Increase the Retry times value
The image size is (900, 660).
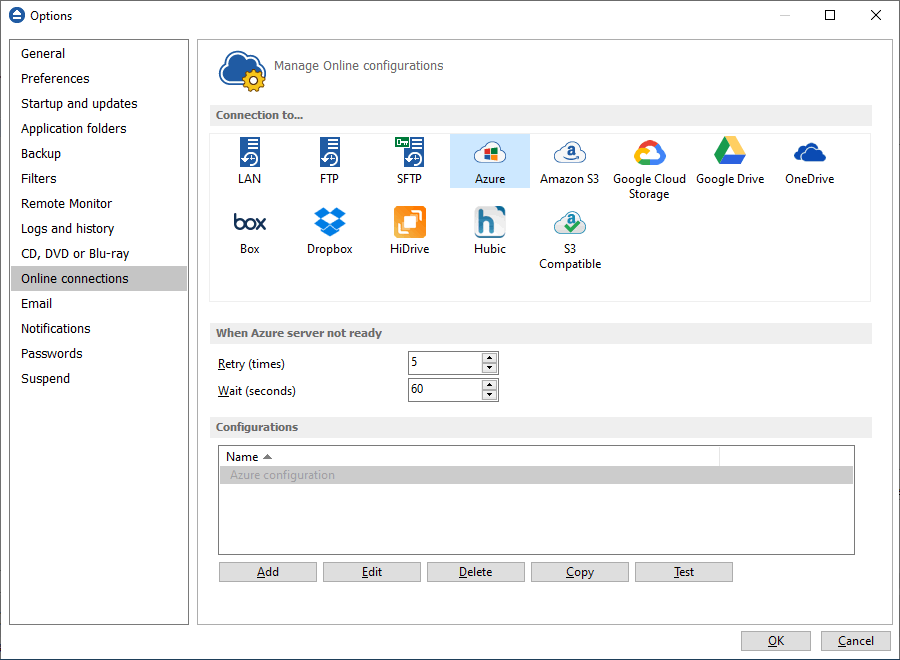tap(489, 358)
